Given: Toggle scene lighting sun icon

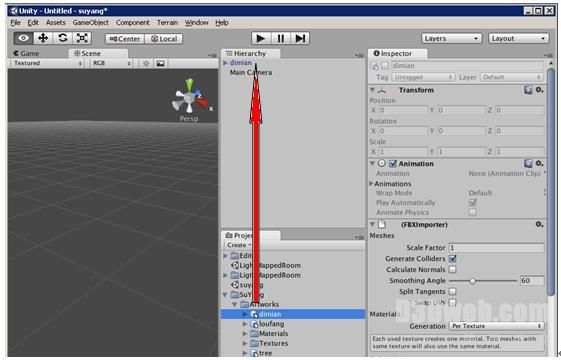Looking at the screenshot, I should [x=146, y=63].
